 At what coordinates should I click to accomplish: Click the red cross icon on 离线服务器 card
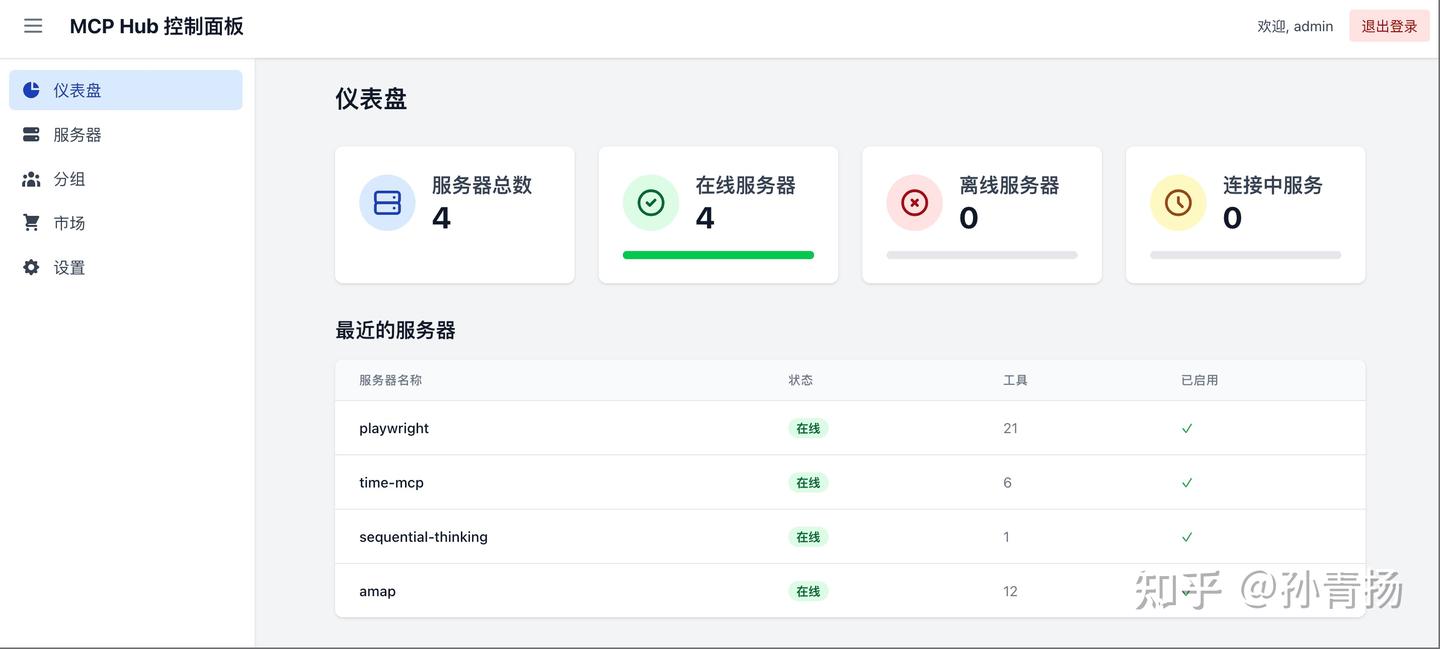[x=914, y=202]
